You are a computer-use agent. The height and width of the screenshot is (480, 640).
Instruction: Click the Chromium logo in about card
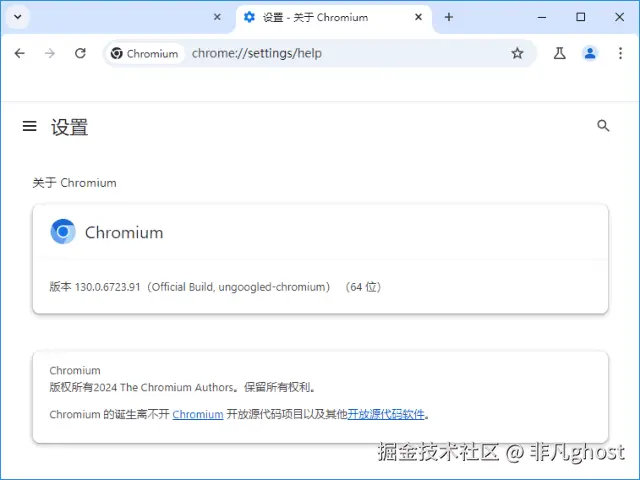(x=63, y=231)
